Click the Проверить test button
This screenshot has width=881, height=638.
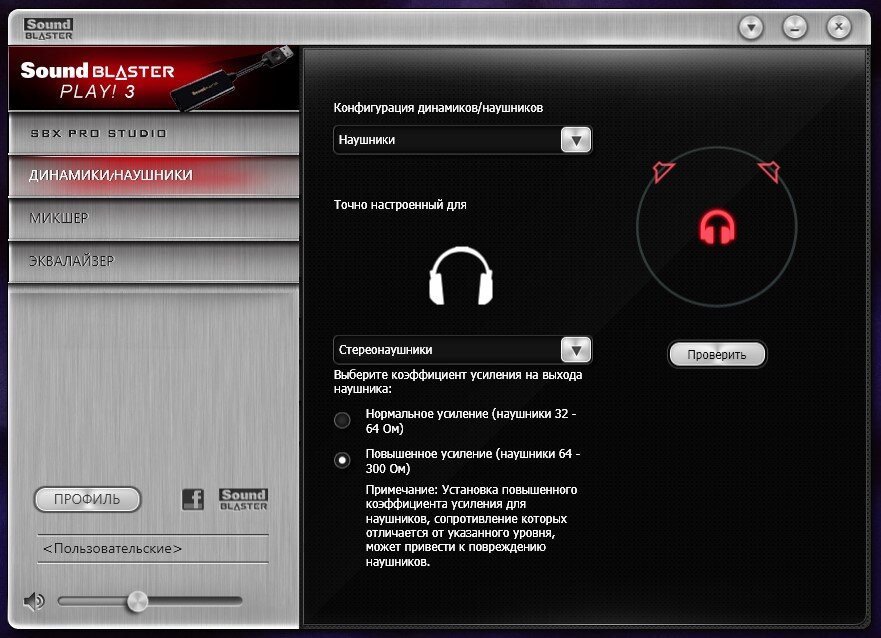coord(717,355)
